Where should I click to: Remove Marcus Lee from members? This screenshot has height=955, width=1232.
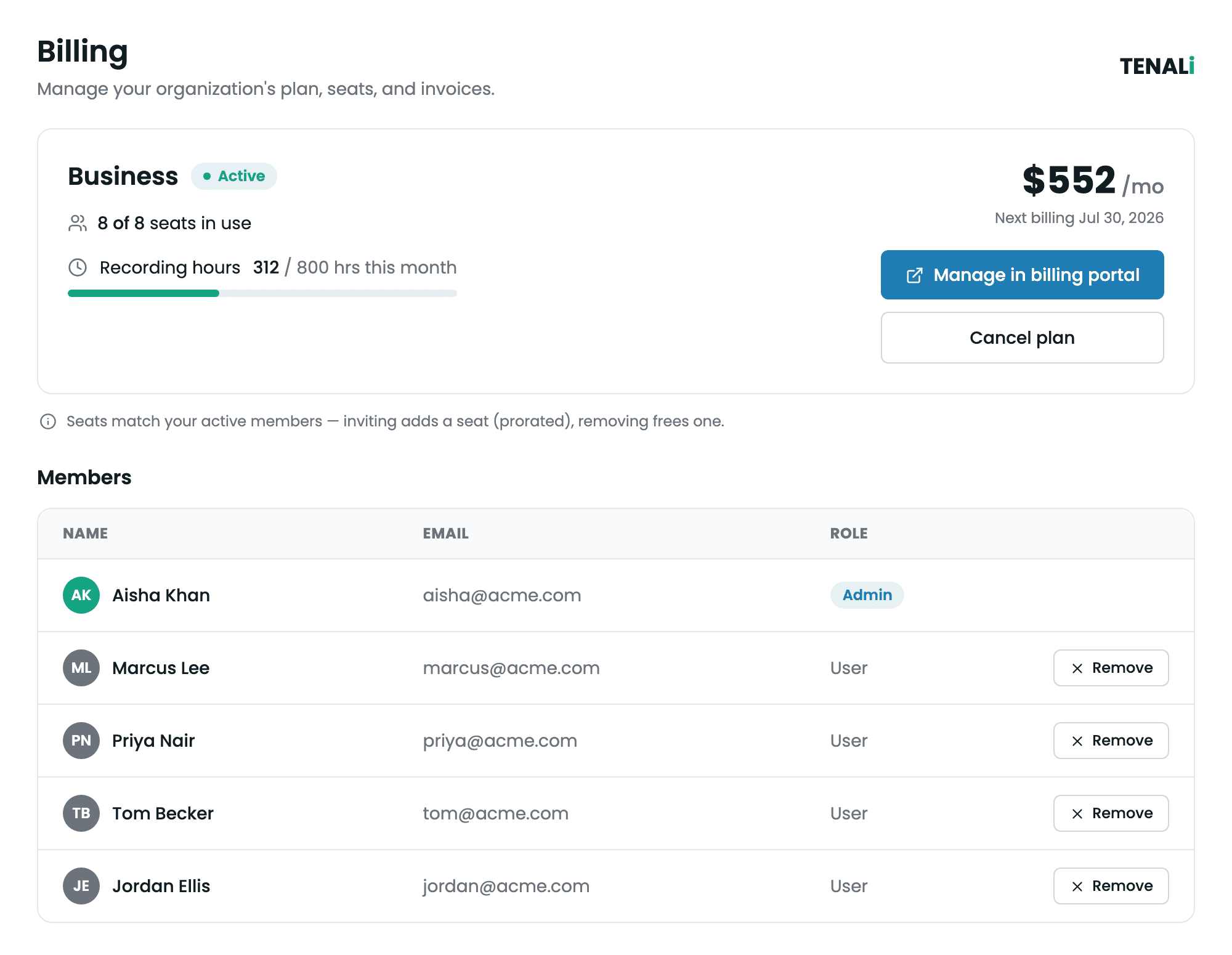[x=1111, y=668]
